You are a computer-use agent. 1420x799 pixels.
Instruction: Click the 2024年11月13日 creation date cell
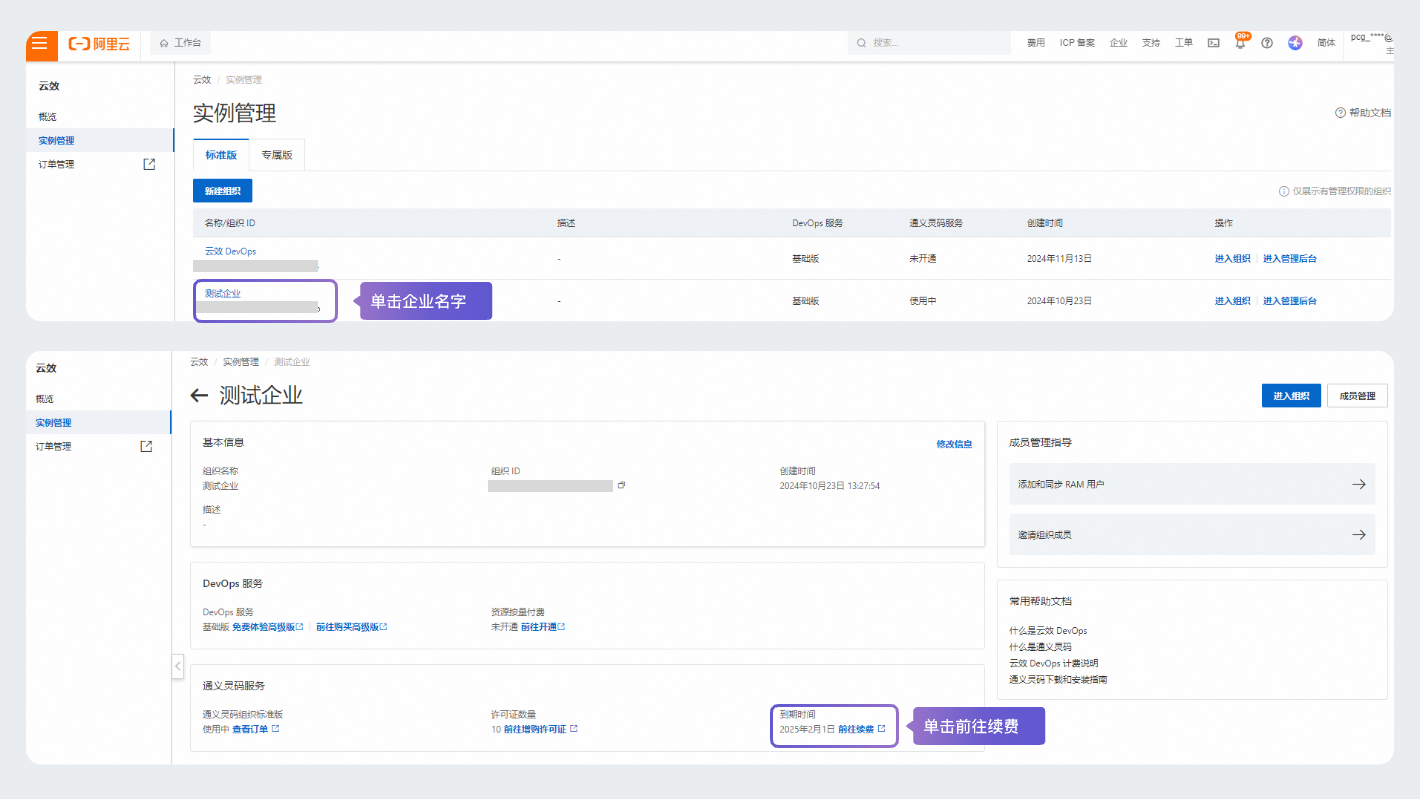[1059, 259]
